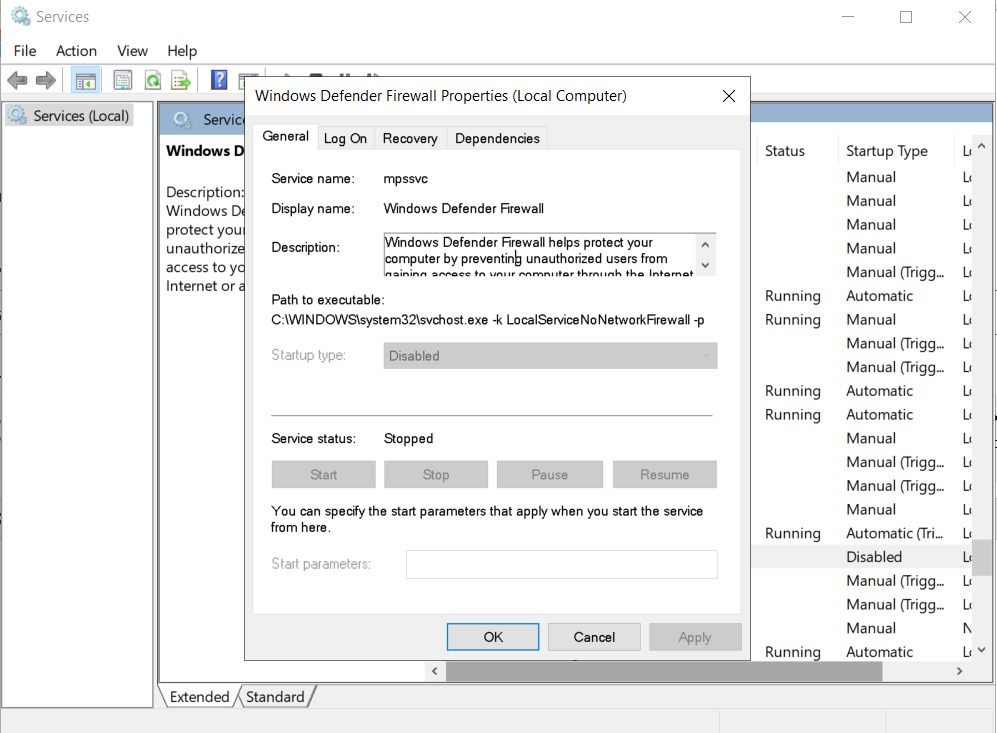Click the Resume service button
Image resolution: width=997 pixels, height=733 pixels.
click(x=664, y=475)
